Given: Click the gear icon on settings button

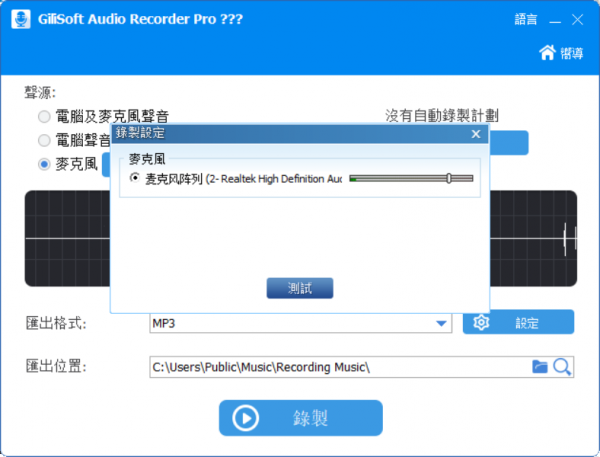Looking at the screenshot, I should (x=481, y=323).
